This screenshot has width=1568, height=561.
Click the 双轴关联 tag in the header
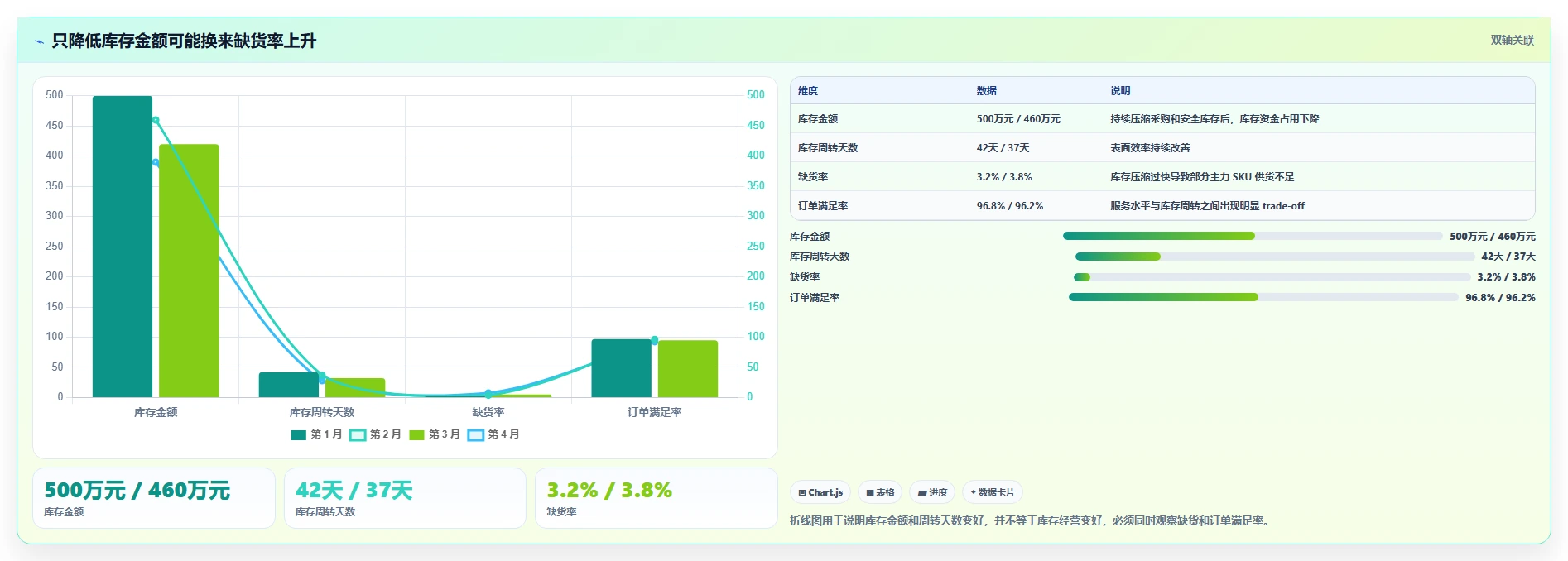1512,41
